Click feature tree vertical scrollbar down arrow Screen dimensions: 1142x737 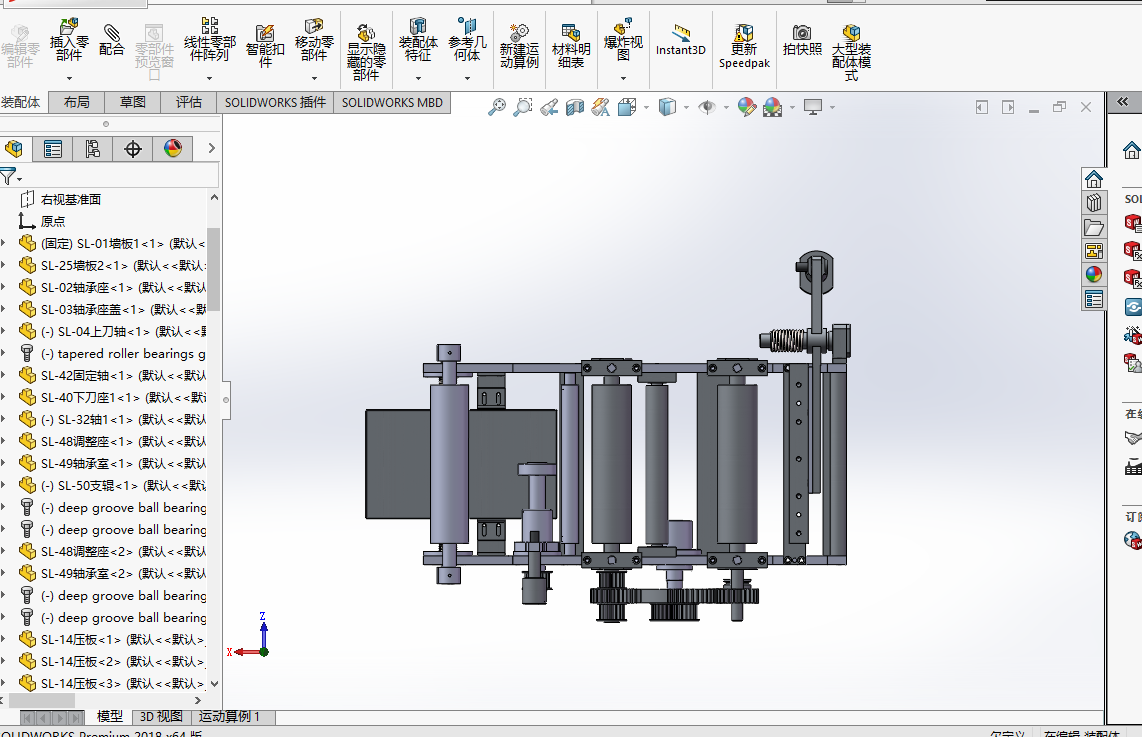pyautogui.click(x=214, y=683)
